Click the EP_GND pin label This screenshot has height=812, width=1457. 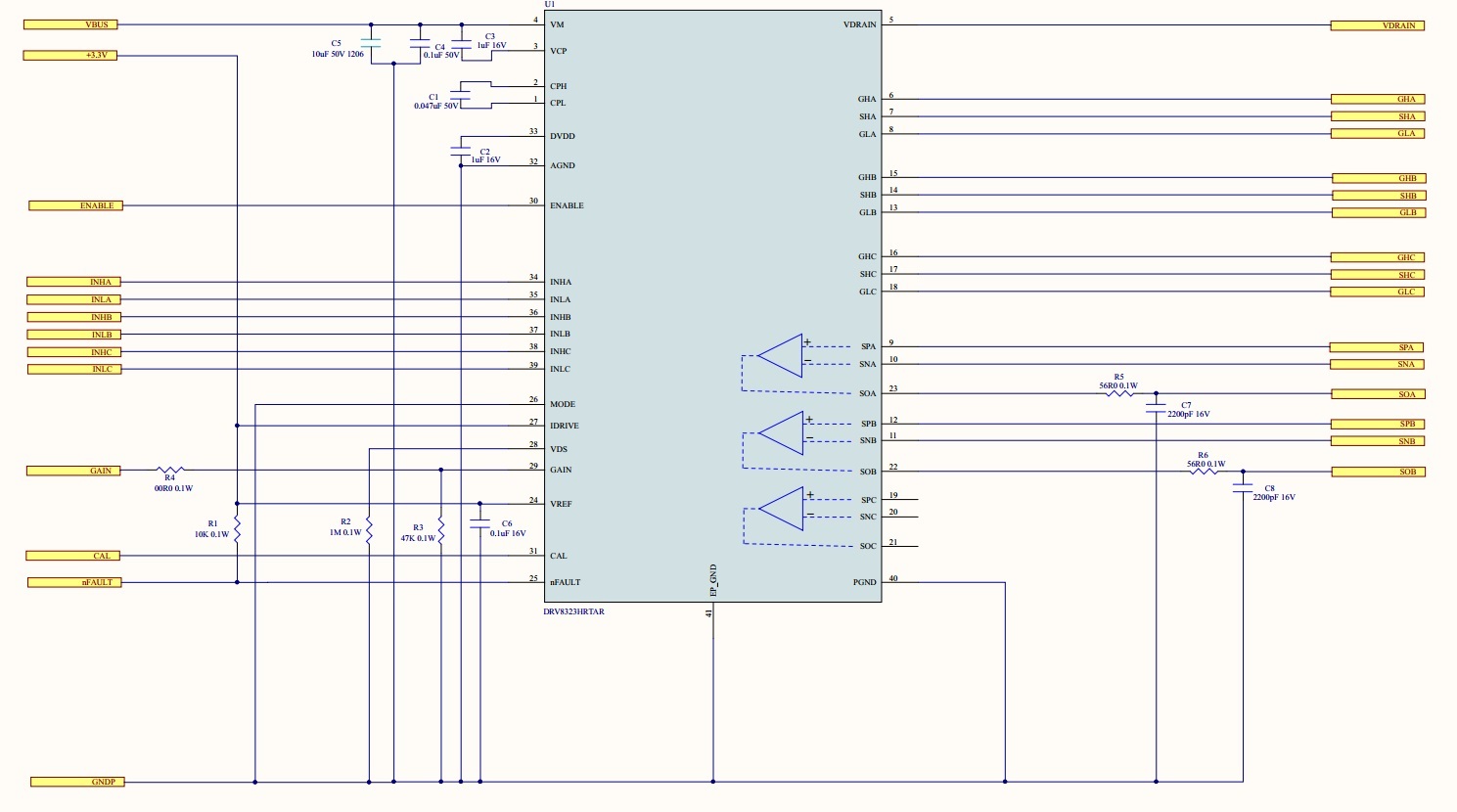pos(713,580)
